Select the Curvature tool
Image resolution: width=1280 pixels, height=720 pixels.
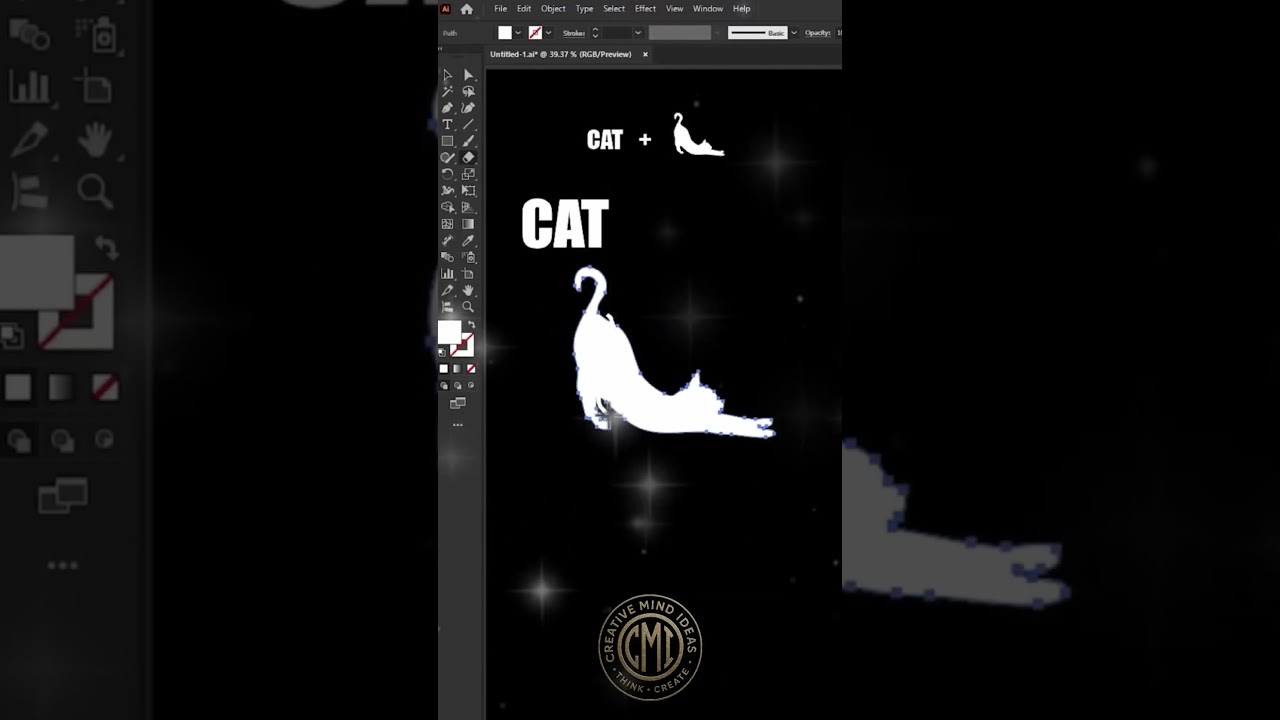pyautogui.click(x=468, y=108)
